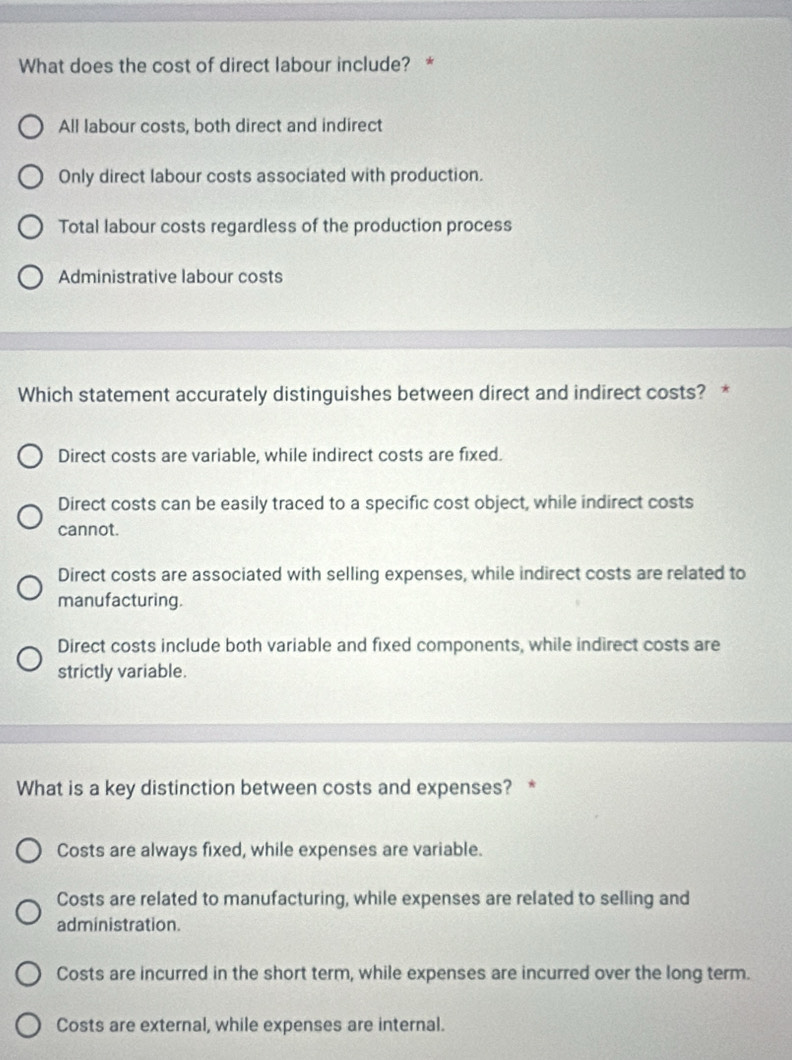Pick radio 'Costs are incurred in the short term'
Screen dimensions: 792x1060
(31, 974)
